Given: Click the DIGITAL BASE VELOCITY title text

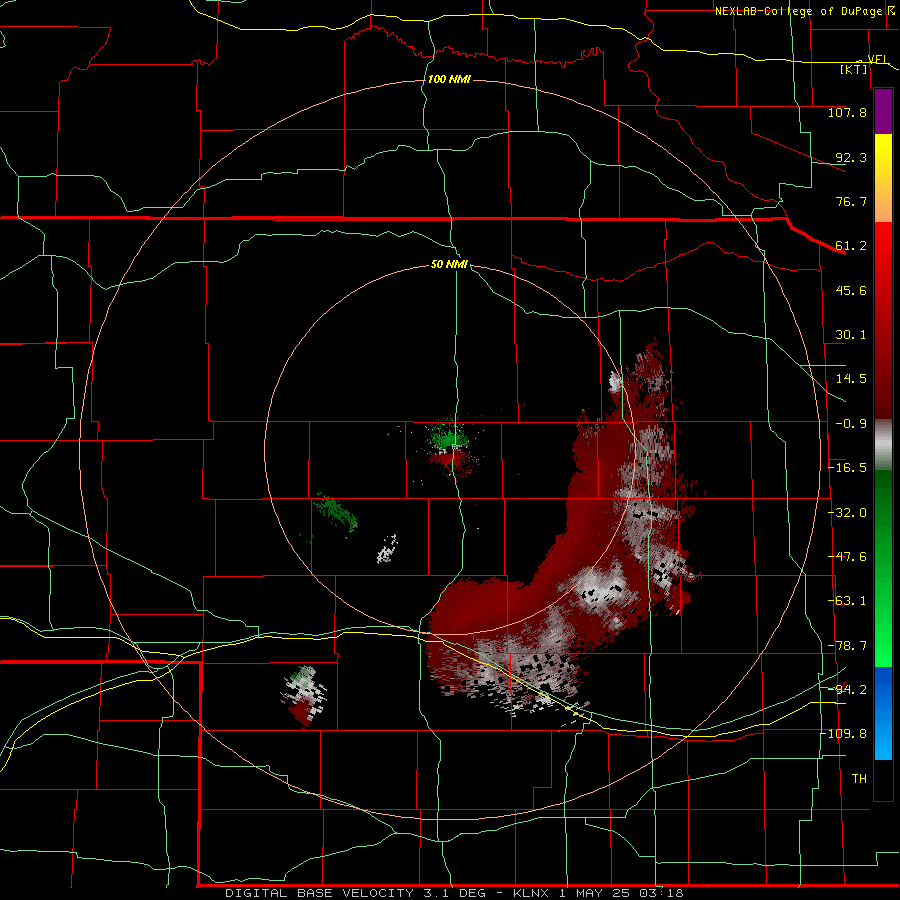Looking at the screenshot, I should [319, 893].
